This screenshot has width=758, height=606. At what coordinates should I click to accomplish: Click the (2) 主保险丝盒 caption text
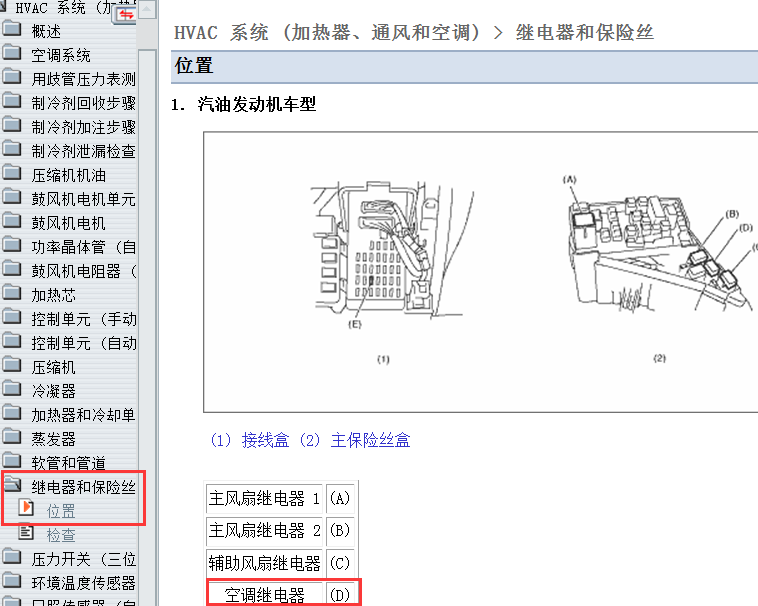coord(354,440)
